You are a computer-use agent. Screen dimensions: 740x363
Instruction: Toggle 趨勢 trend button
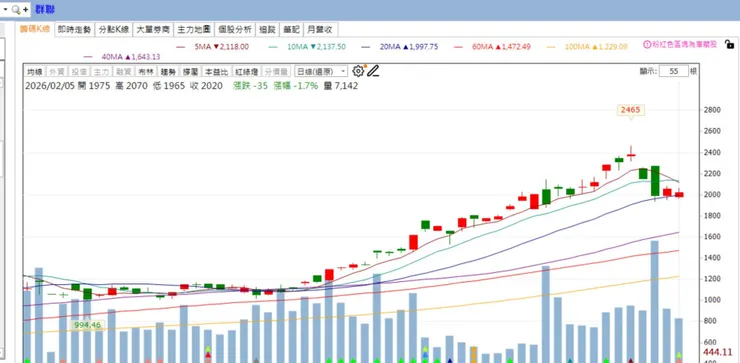(168, 72)
